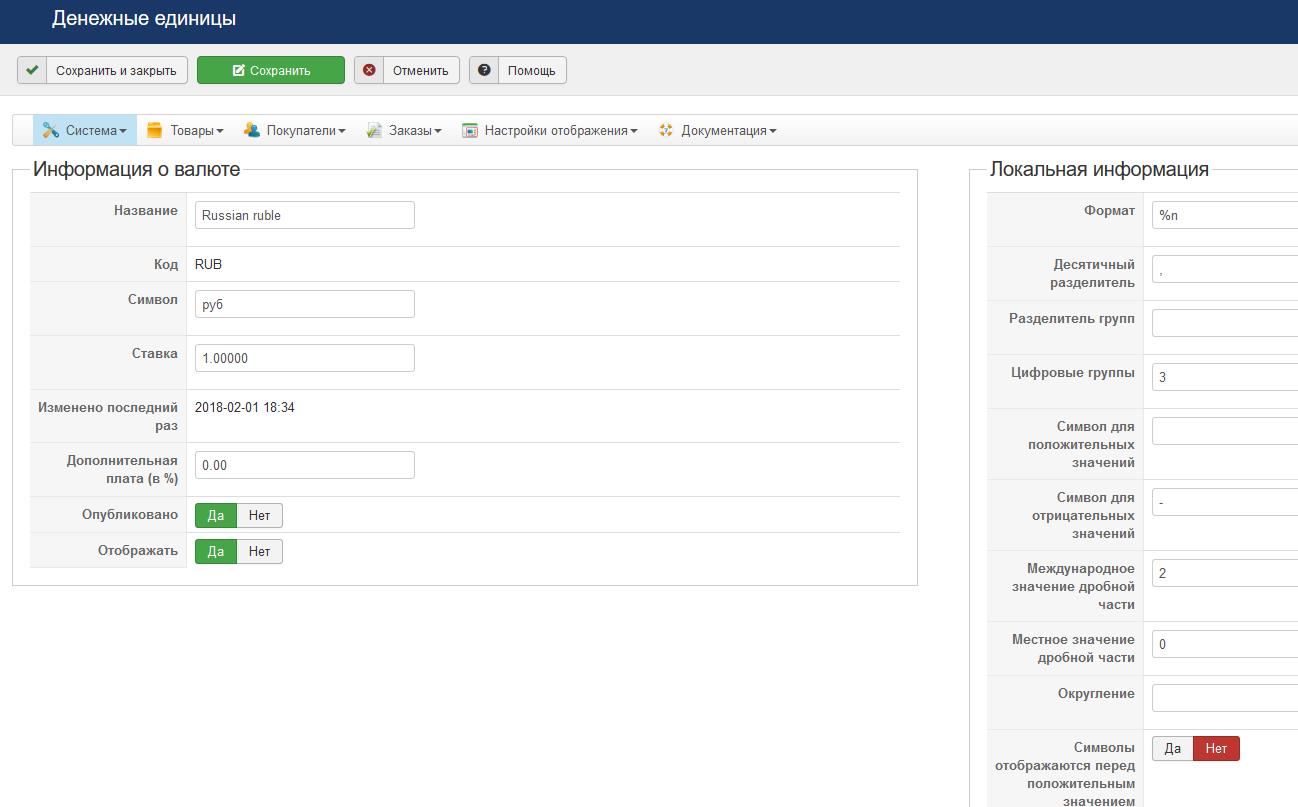
Task: Click the RUB currency code text
Action: click(x=208, y=265)
